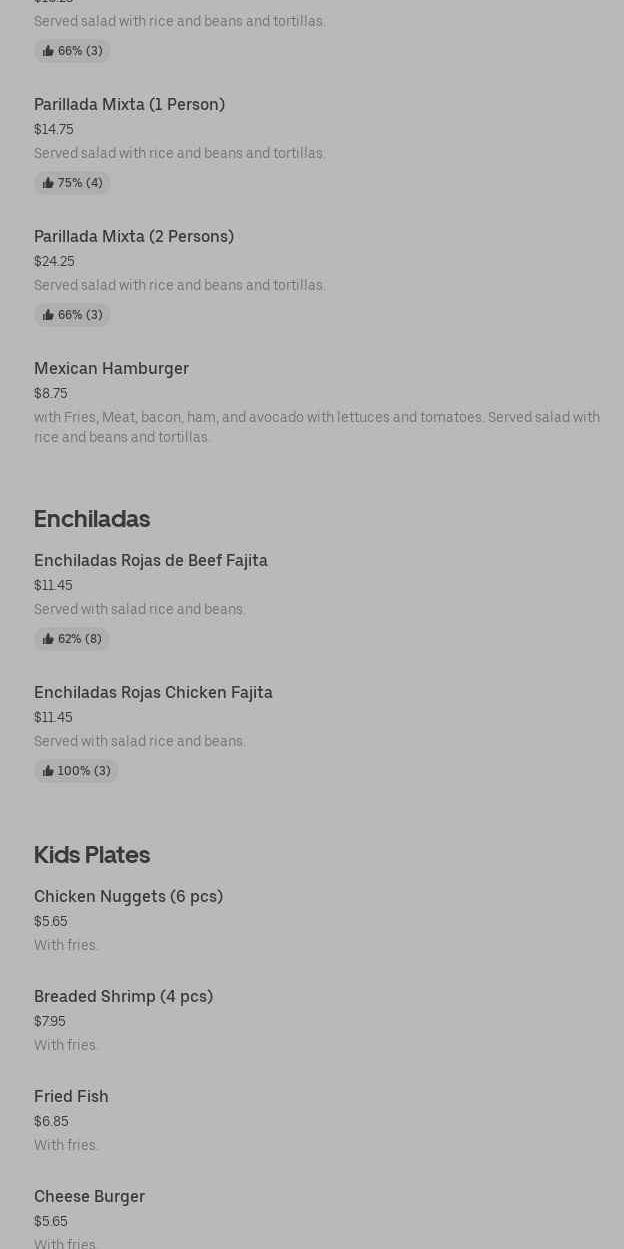Click the Enchiladas section heading
624x1249 pixels.
[x=92, y=519]
